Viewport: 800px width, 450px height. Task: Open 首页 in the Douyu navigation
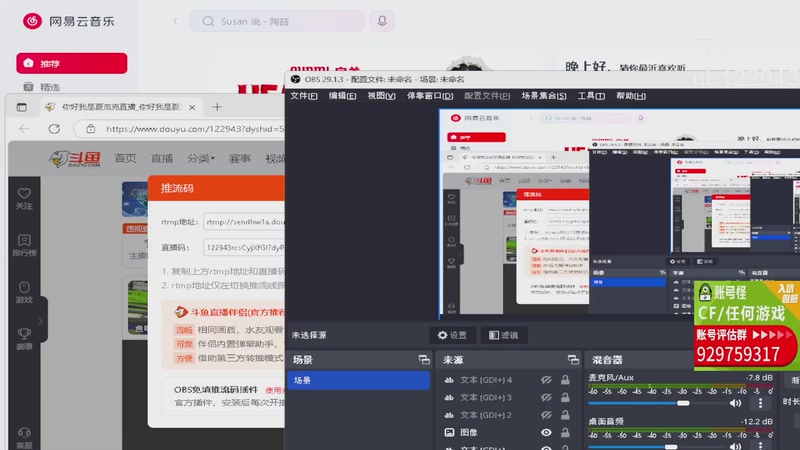coord(125,159)
